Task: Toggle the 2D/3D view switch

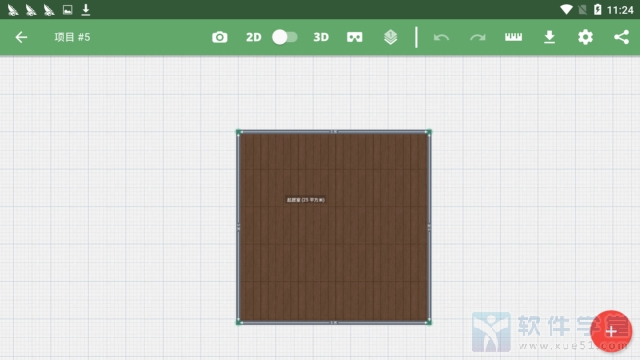Action: [x=284, y=37]
